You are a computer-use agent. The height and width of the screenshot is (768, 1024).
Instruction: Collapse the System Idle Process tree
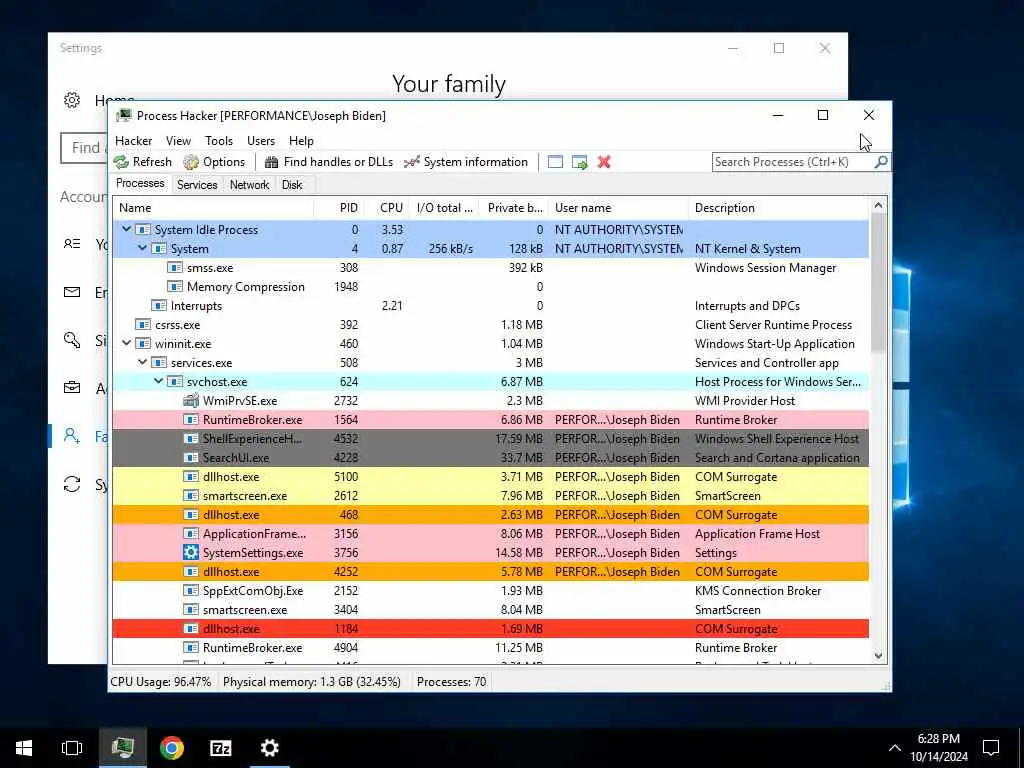(x=126, y=229)
